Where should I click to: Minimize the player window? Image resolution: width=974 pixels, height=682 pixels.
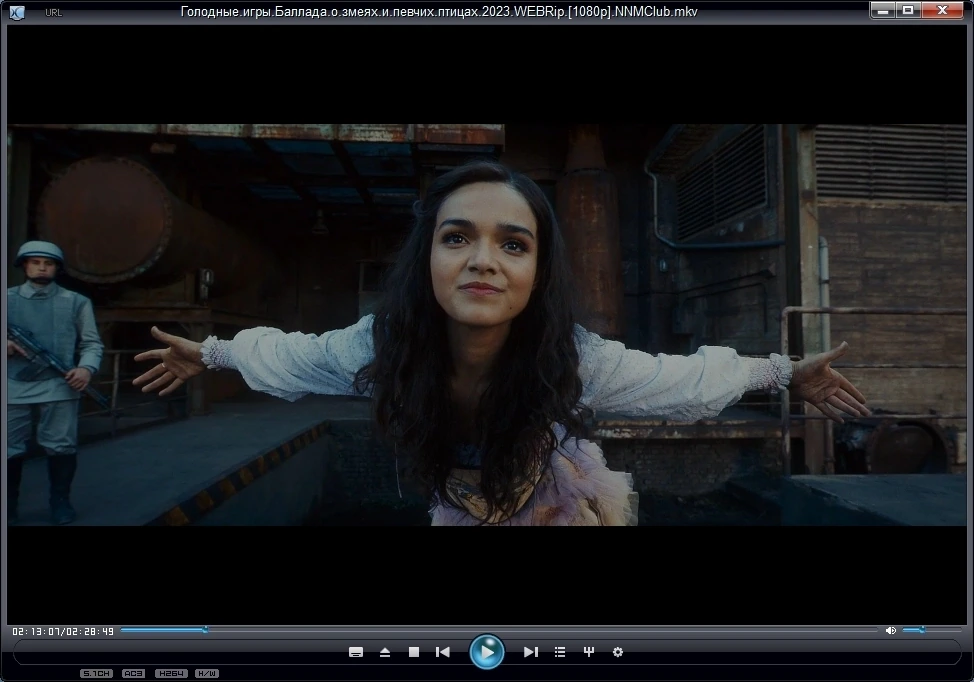pos(883,11)
